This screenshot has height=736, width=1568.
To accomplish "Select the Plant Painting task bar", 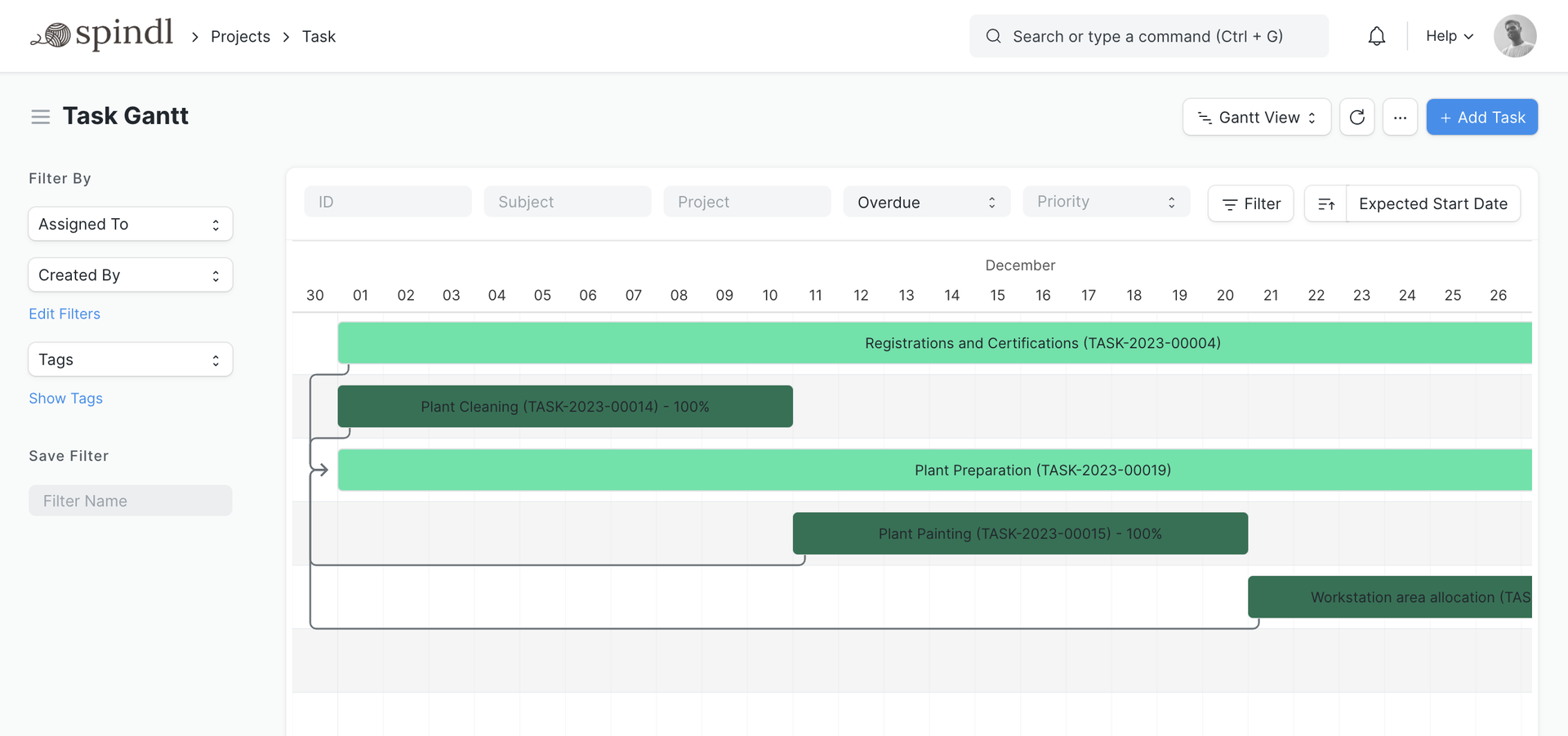I will 1020,533.
